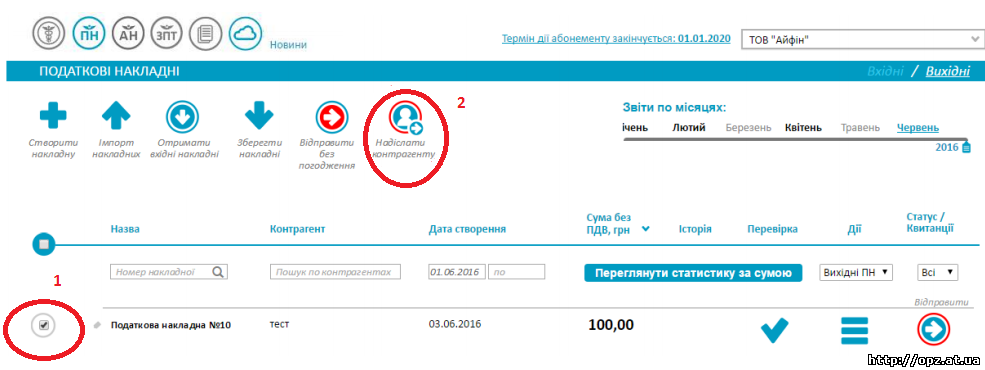985x370 pixels.
Task: Expand the ТОВ "Айфін" company dropdown
Action: [863, 40]
